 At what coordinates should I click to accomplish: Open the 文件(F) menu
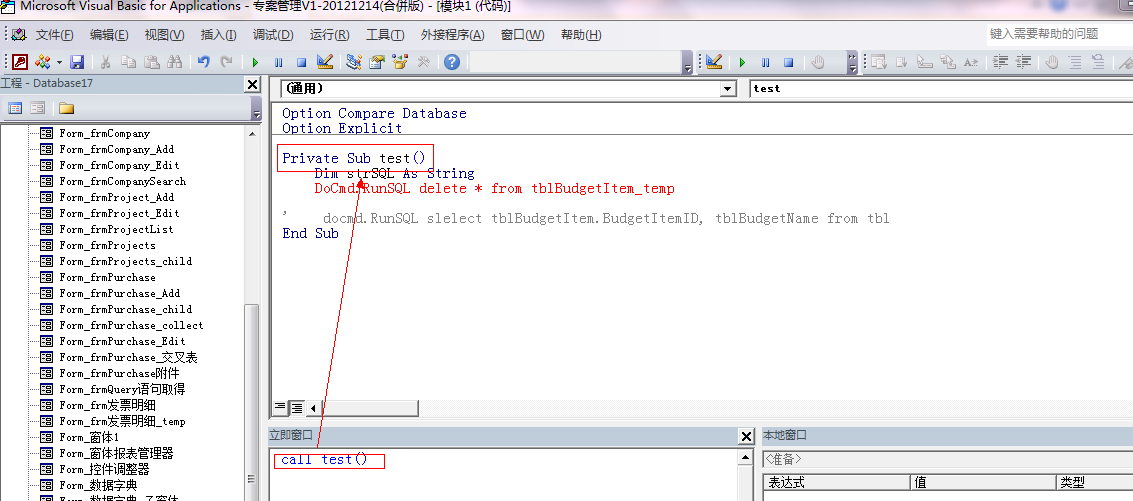click(x=55, y=35)
